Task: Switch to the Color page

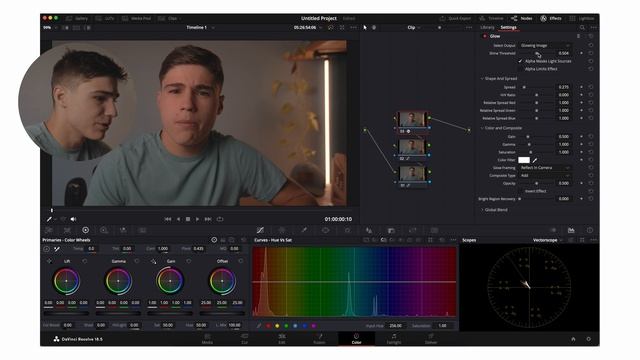Action: [x=356, y=338]
